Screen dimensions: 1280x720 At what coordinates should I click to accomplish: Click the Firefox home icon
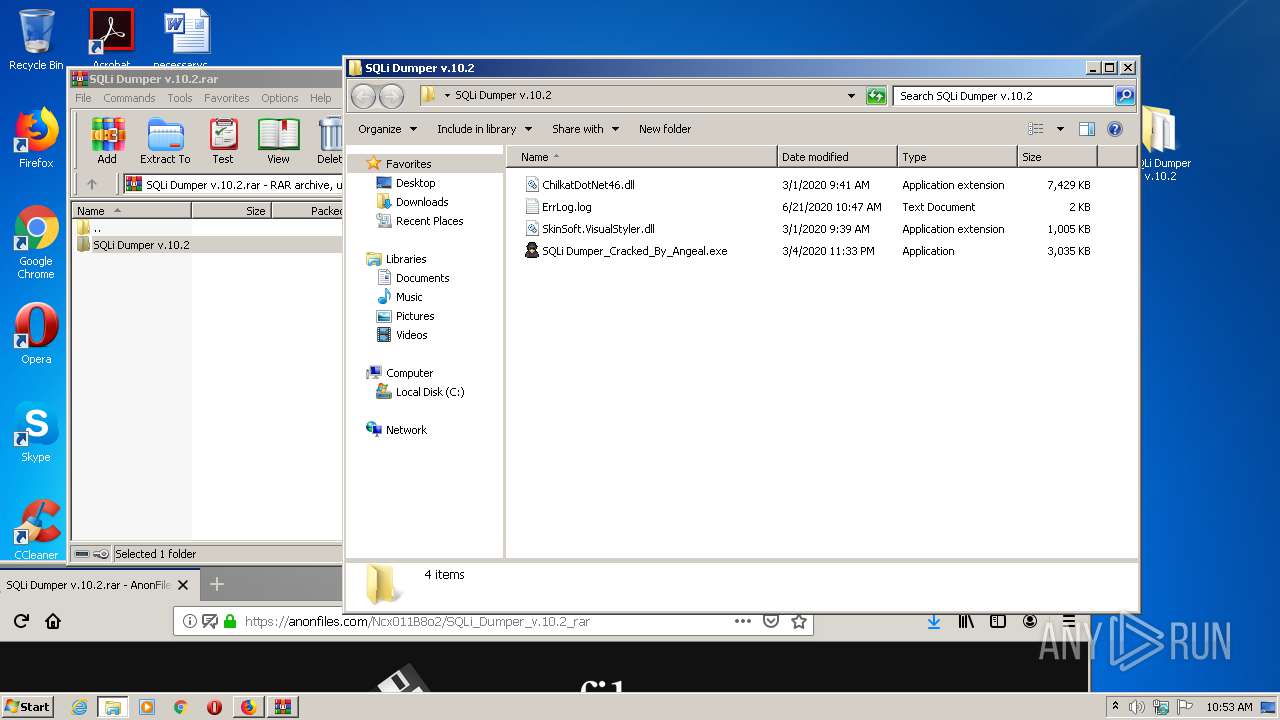[53, 621]
